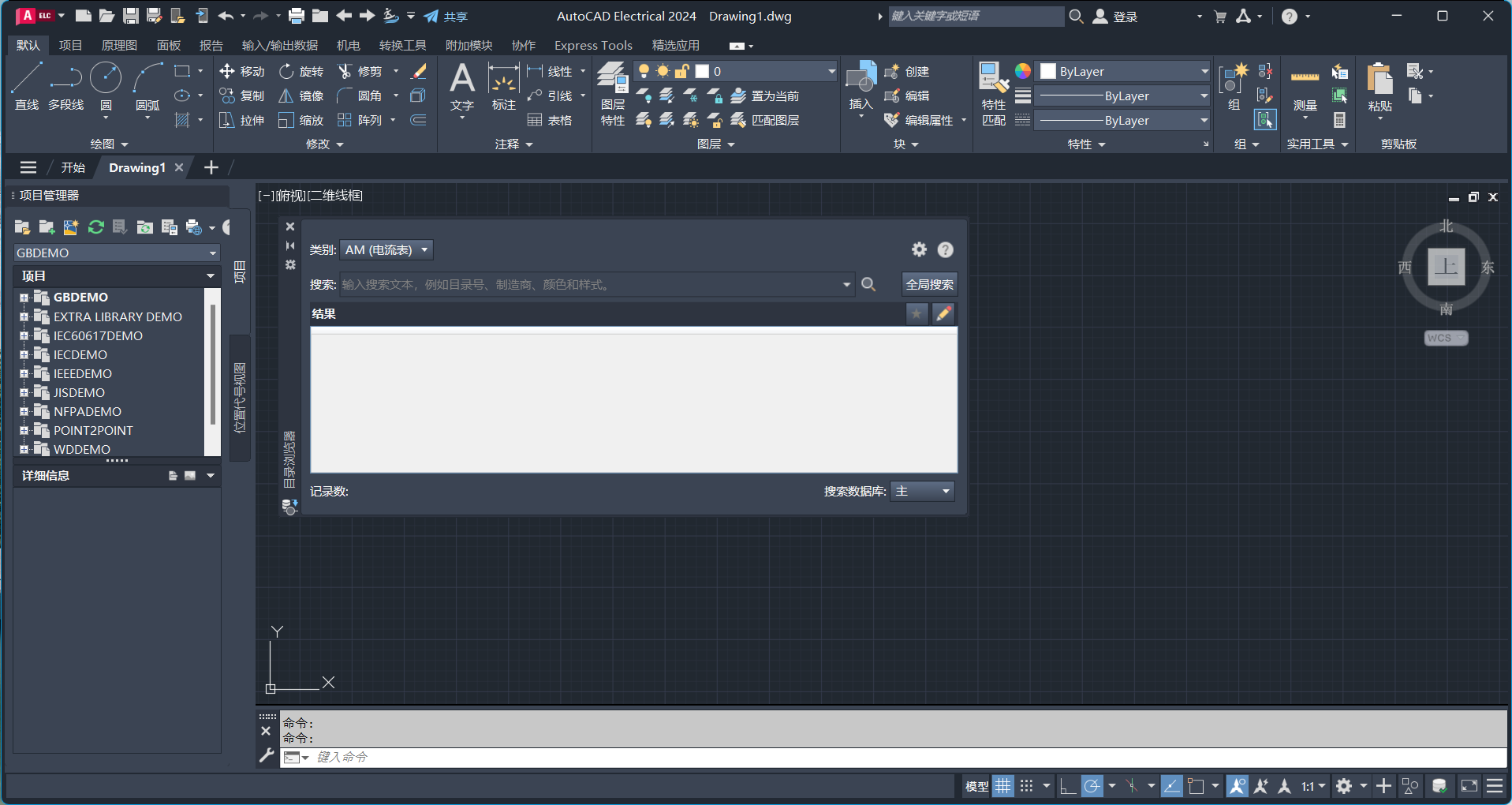Click the Insert block (插入) tool
The height and width of the screenshot is (805, 1512).
click(861, 87)
